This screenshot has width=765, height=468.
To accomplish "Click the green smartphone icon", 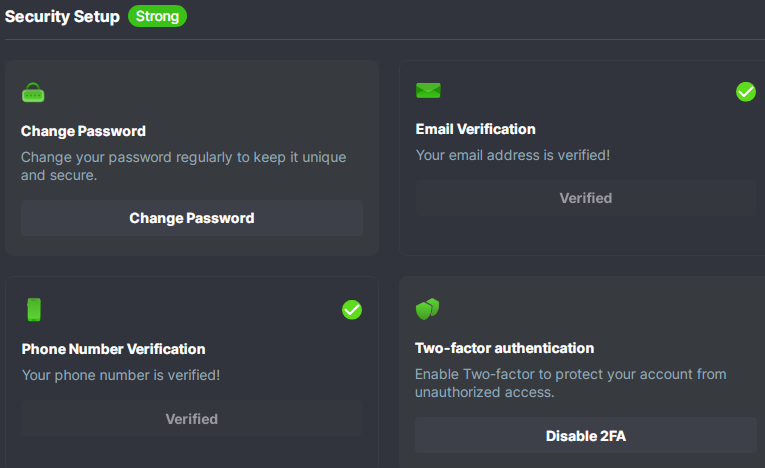I will [34, 310].
